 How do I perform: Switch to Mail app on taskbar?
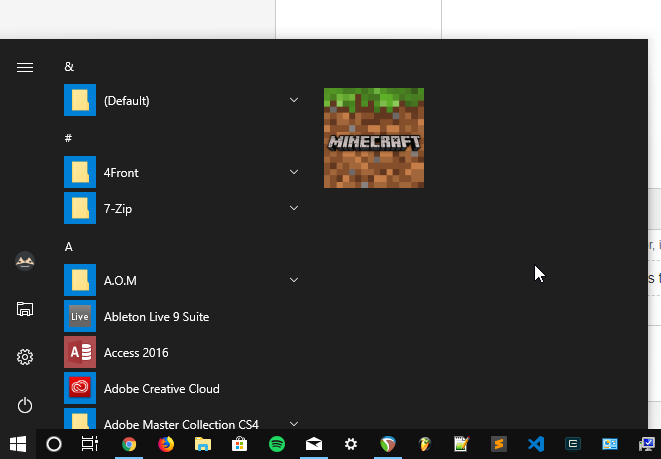pos(314,444)
